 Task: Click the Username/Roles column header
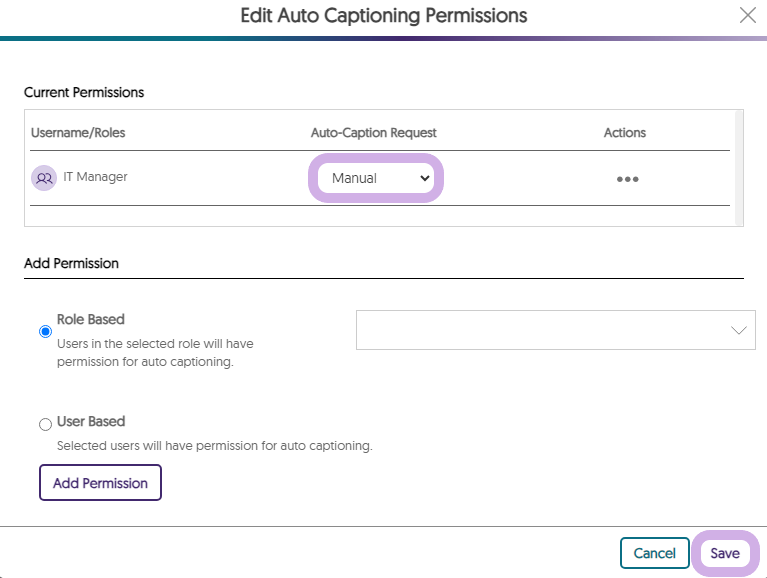pos(78,133)
